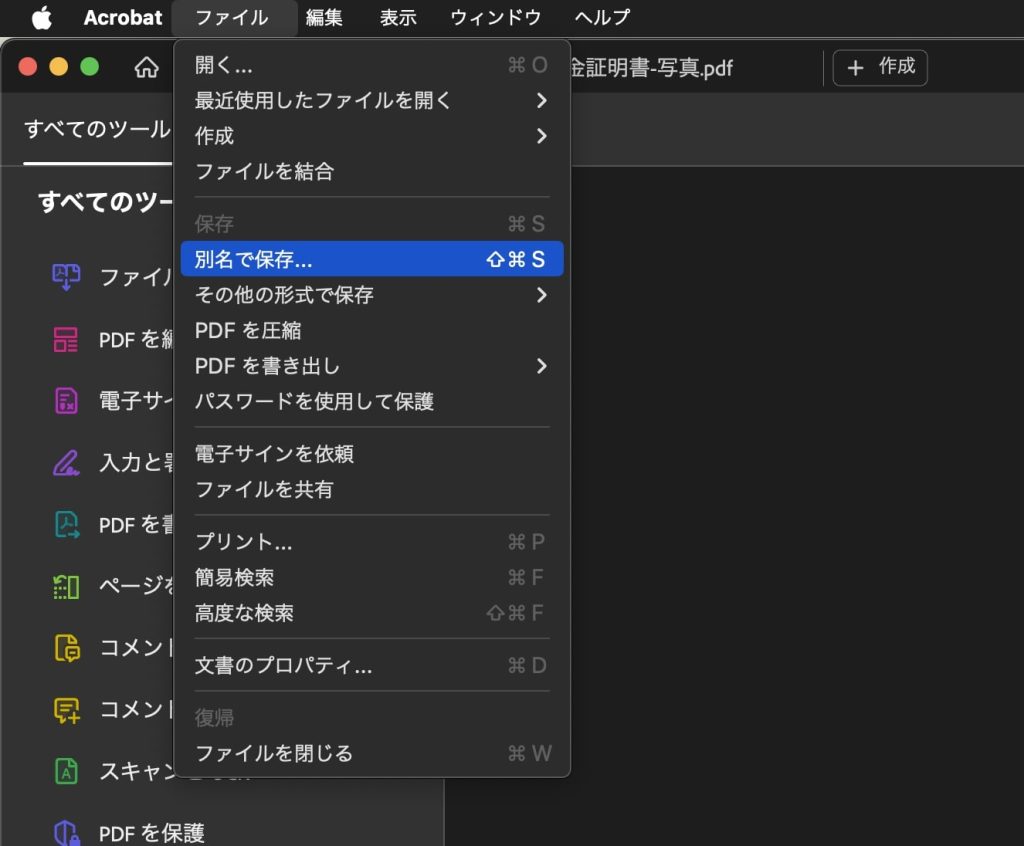The height and width of the screenshot is (846, 1024).
Task: Open the 編集 menu
Action: point(324,18)
